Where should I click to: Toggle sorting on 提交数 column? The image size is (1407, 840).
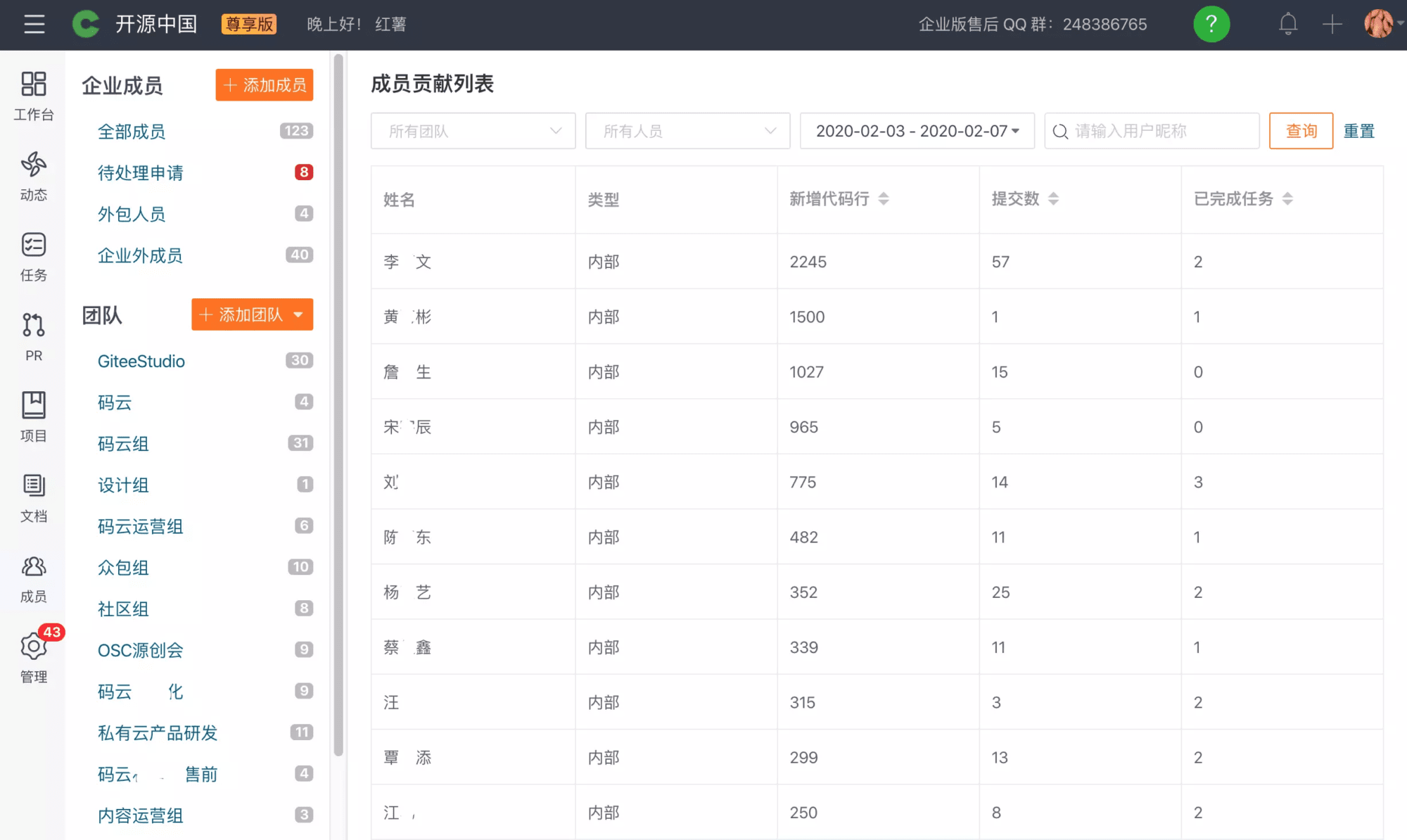pyautogui.click(x=1053, y=198)
